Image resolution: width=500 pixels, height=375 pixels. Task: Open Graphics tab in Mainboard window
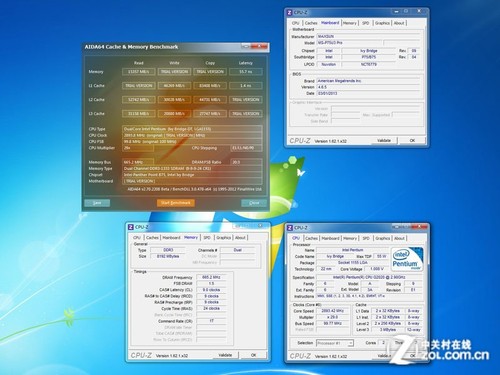382,23
